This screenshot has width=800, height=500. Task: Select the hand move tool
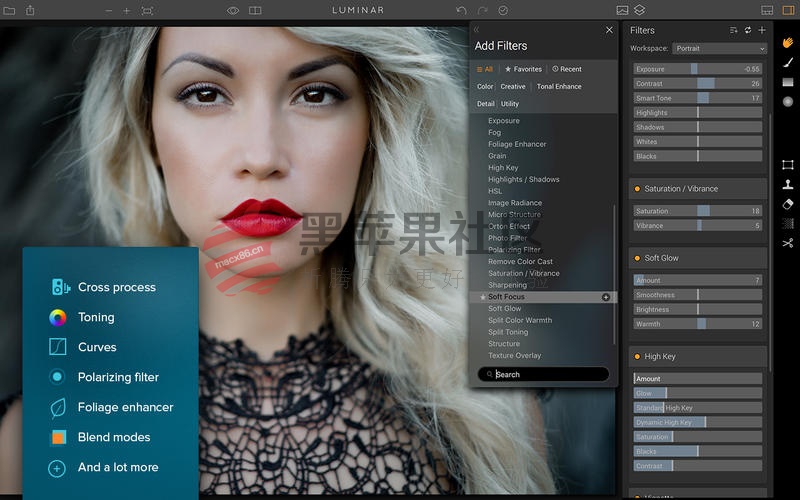[x=788, y=42]
